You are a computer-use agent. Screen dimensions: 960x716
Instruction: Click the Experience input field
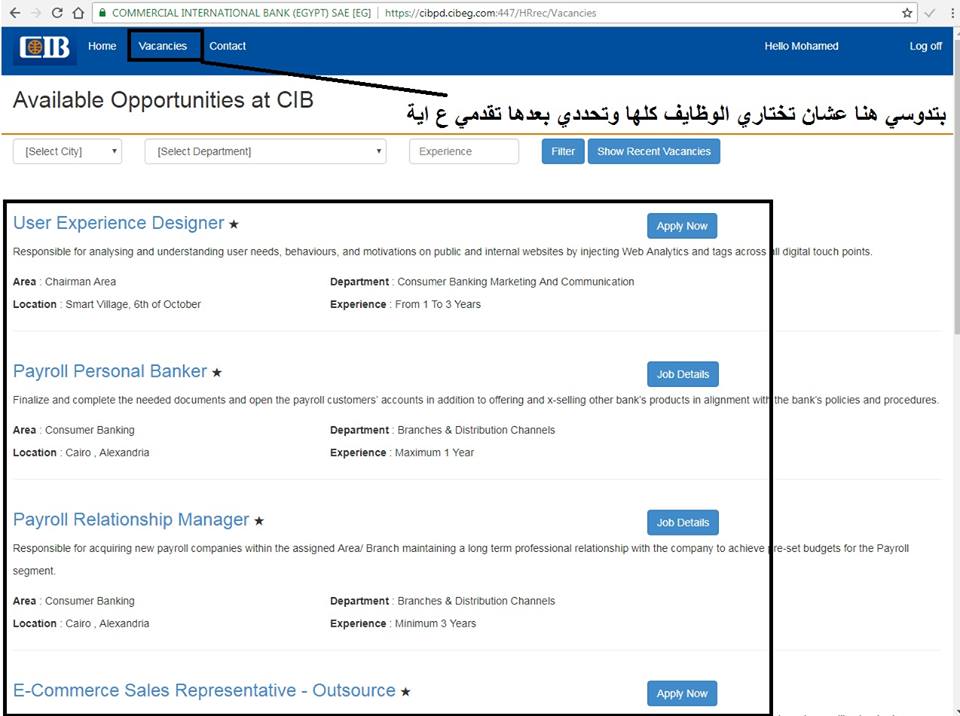pyautogui.click(x=463, y=151)
